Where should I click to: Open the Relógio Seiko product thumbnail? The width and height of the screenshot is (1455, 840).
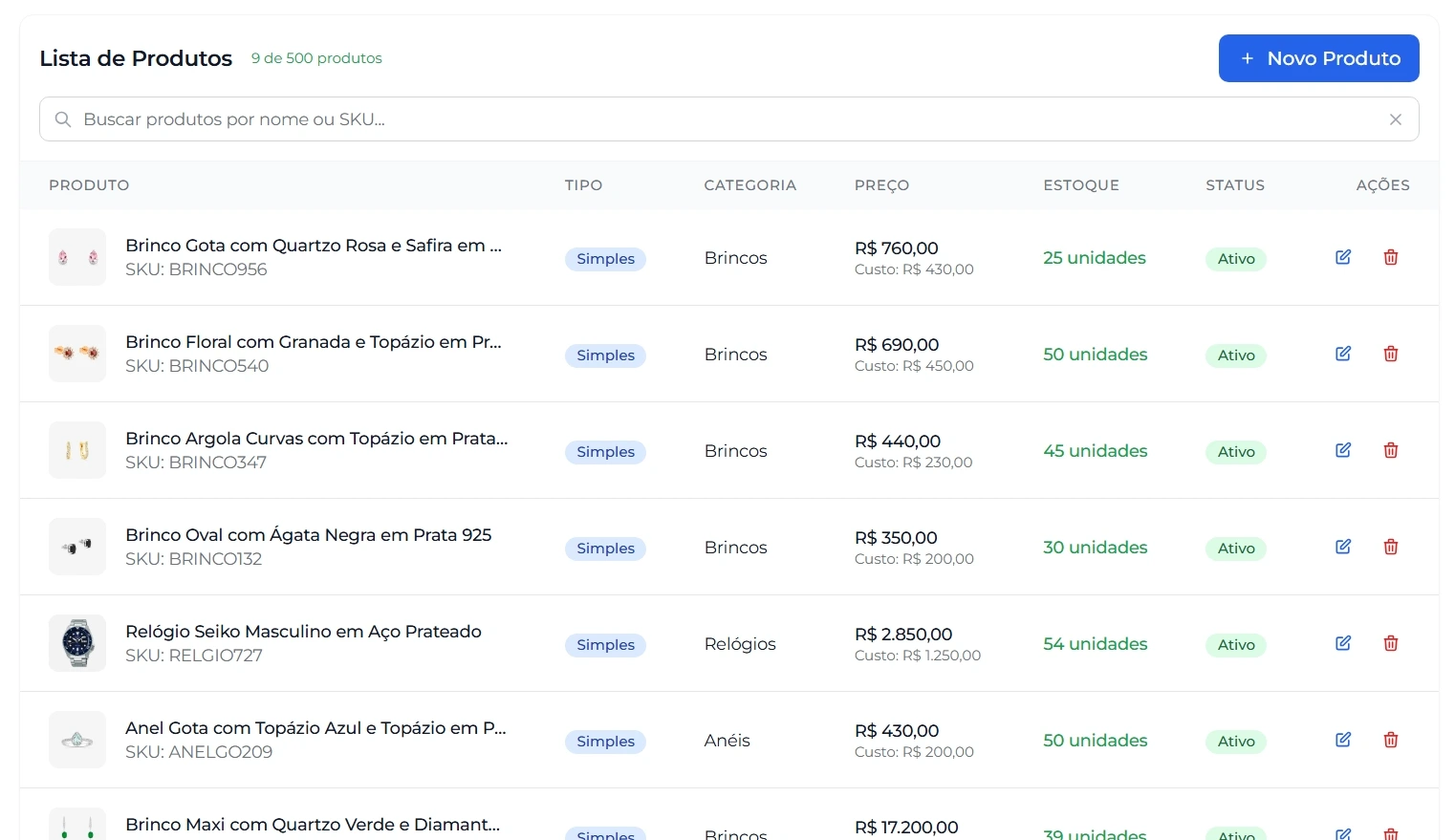point(77,643)
